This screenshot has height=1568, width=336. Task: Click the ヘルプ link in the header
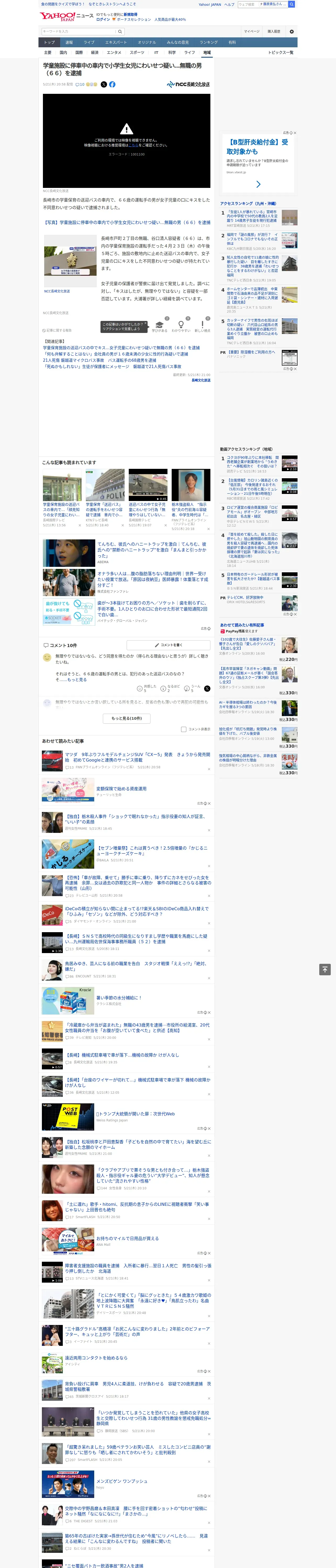229,4
